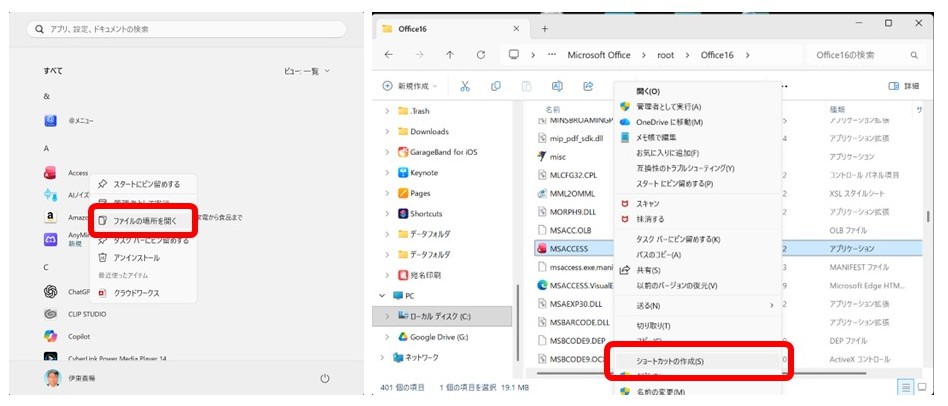Click the Copy icon in Explorer toolbar
The width and height of the screenshot is (948, 406).
(496, 86)
